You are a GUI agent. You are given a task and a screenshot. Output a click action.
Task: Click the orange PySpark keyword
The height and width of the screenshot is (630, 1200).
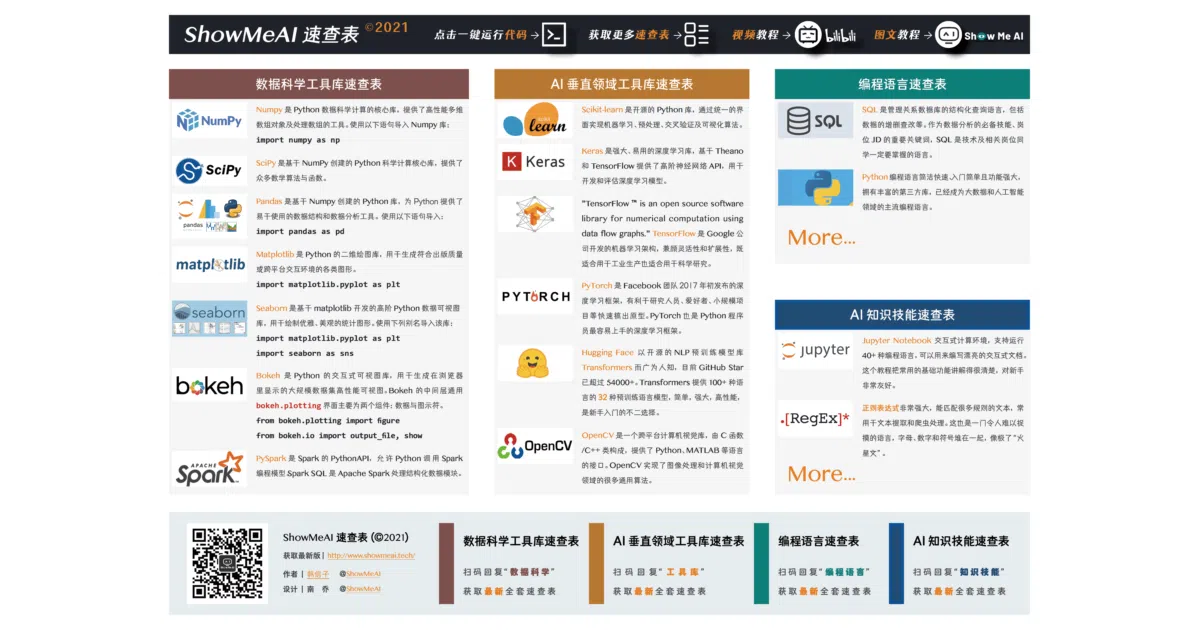coord(271,458)
